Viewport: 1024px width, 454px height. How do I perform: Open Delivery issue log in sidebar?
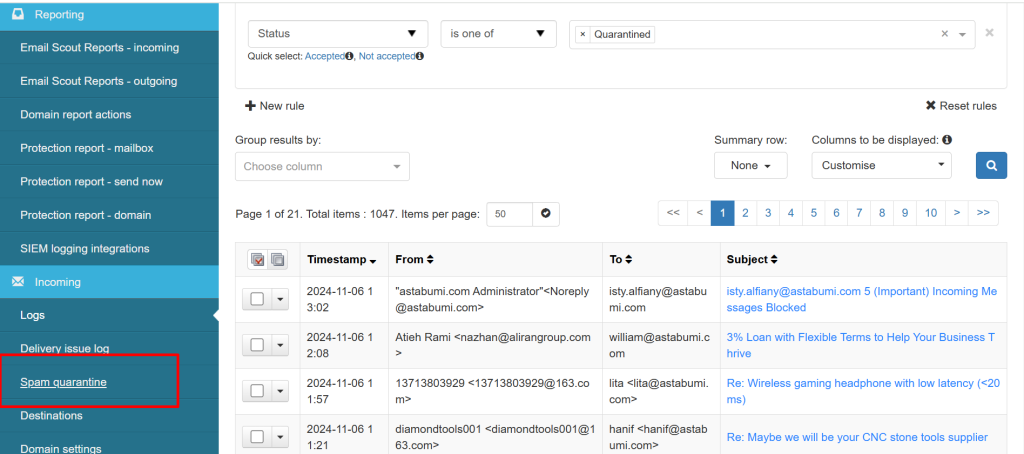65,348
